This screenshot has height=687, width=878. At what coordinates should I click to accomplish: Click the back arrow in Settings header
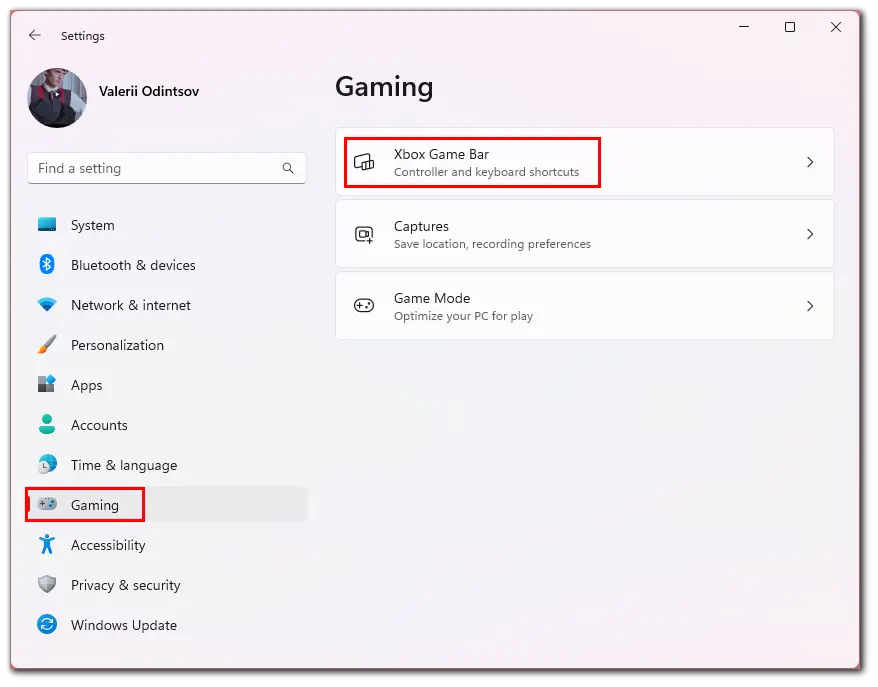coord(35,35)
